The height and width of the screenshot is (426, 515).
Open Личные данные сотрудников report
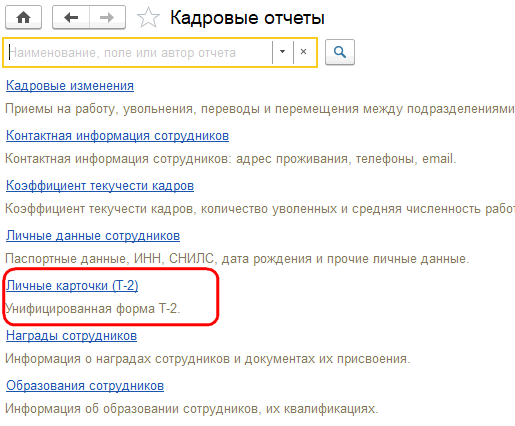pyautogui.click(x=93, y=236)
